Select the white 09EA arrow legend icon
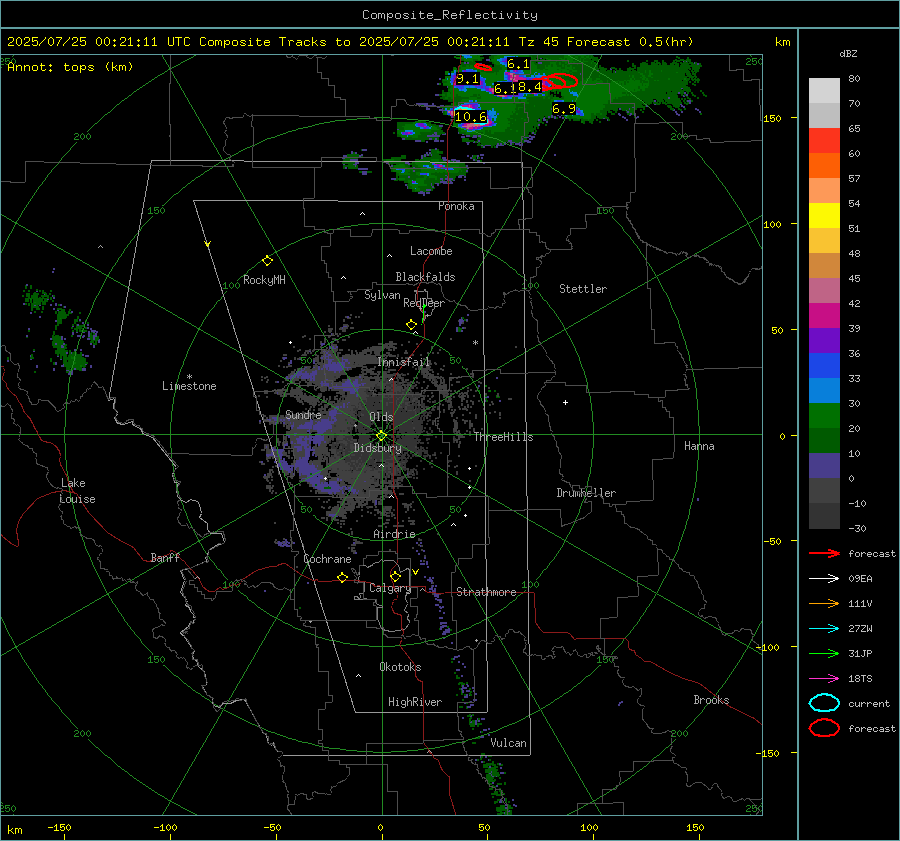The image size is (900, 841). click(x=824, y=578)
